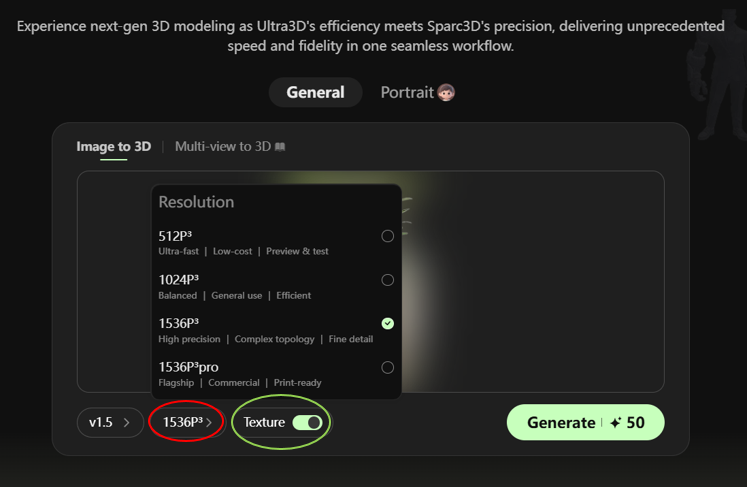
Task: Click the sparkle credits icon on Generate
Action: (x=616, y=423)
